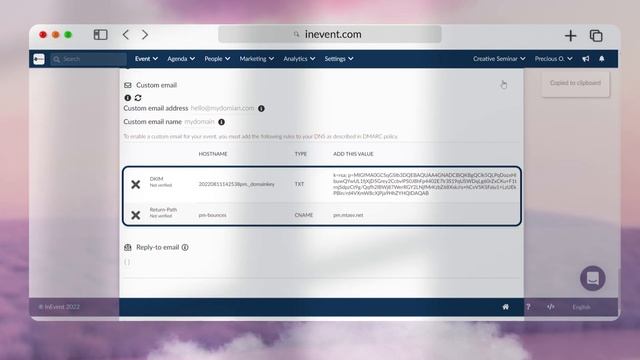
Task: Click the home icon in footer
Action: [505, 307]
